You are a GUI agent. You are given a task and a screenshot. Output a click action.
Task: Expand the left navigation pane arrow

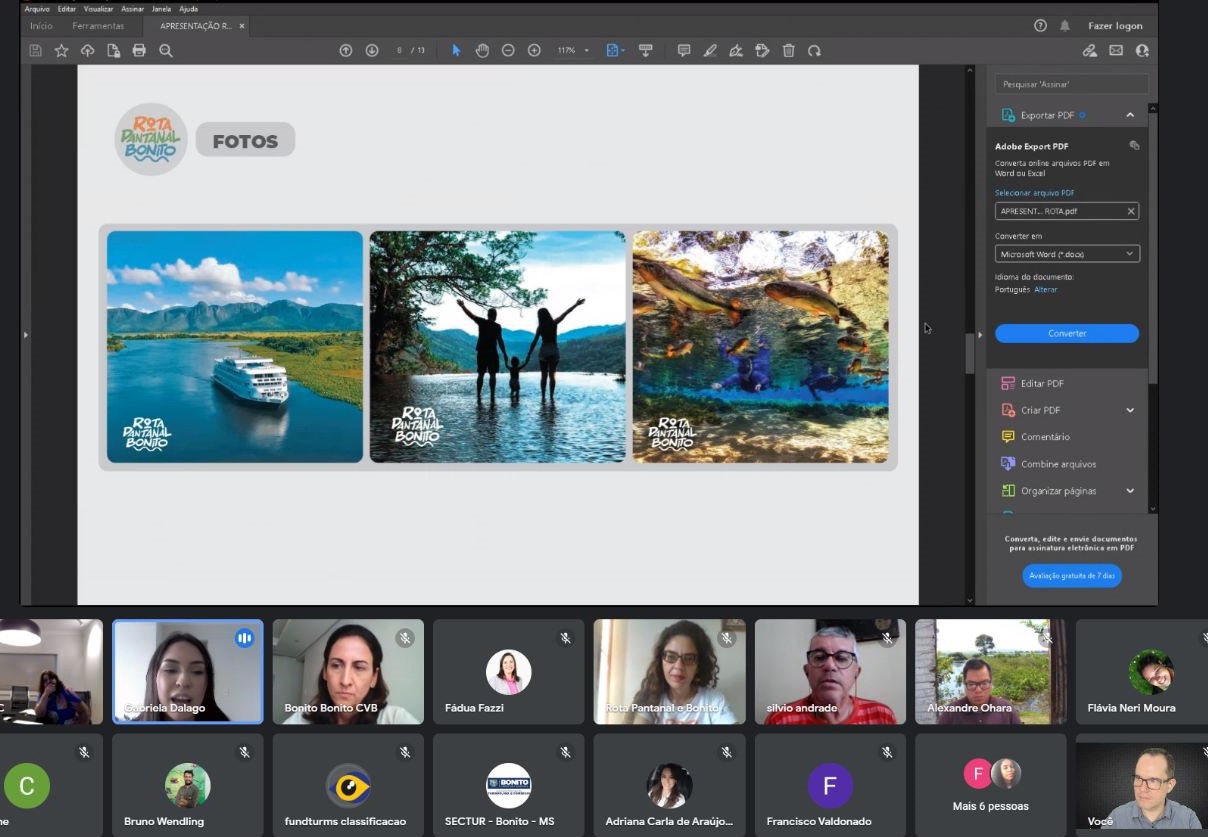(26, 334)
